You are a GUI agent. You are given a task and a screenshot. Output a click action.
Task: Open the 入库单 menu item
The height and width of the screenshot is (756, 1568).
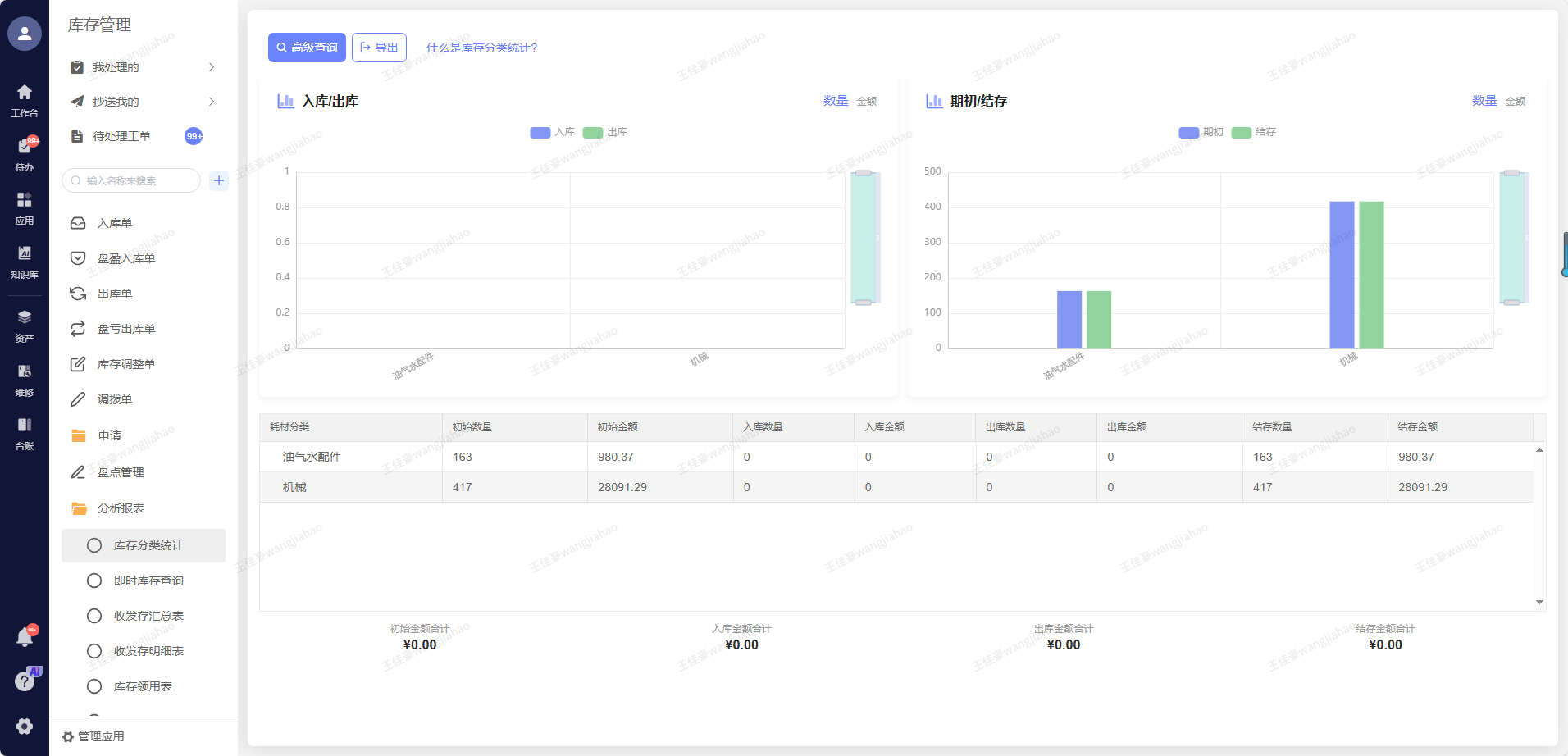coord(115,223)
